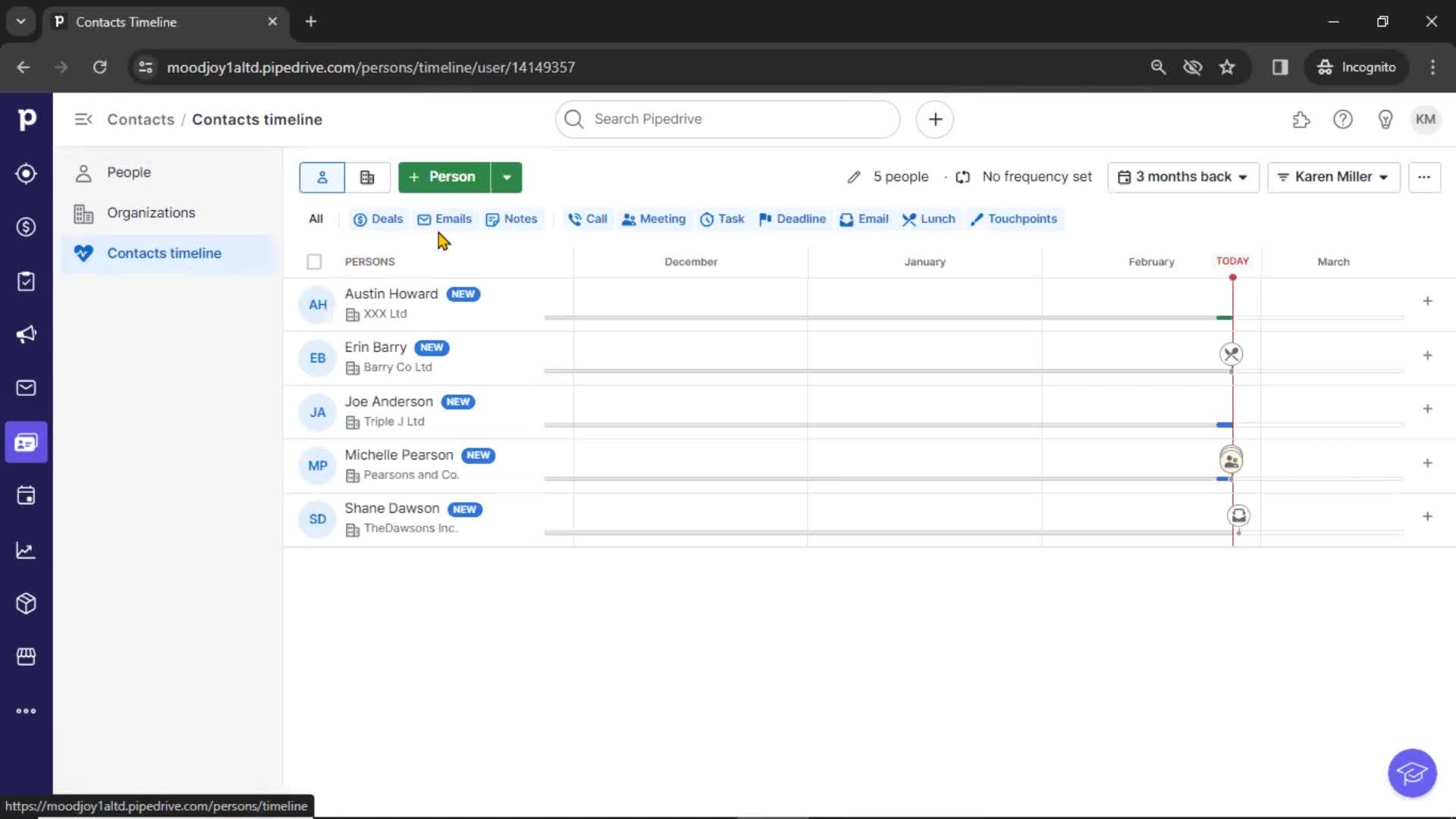1456x819 pixels.
Task: Open the Michelle Pearson contact link
Action: click(399, 455)
